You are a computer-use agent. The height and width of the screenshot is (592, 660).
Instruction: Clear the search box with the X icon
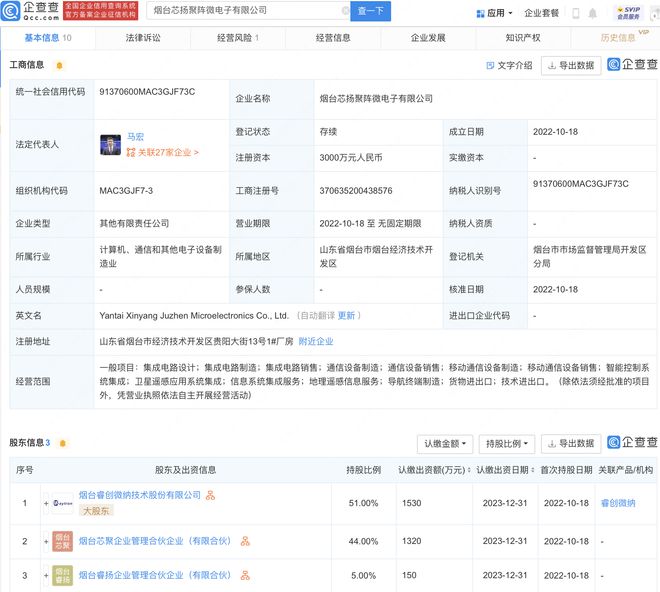pos(346,11)
